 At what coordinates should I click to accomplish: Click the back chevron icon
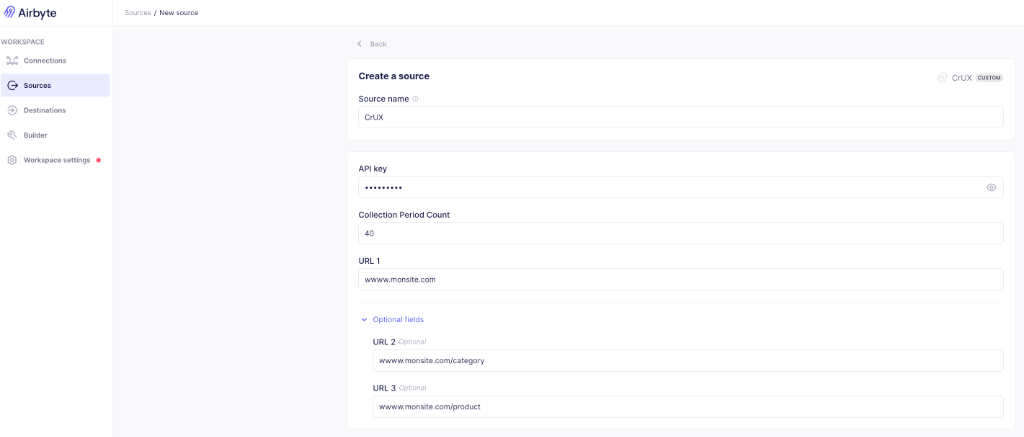[x=359, y=44]
